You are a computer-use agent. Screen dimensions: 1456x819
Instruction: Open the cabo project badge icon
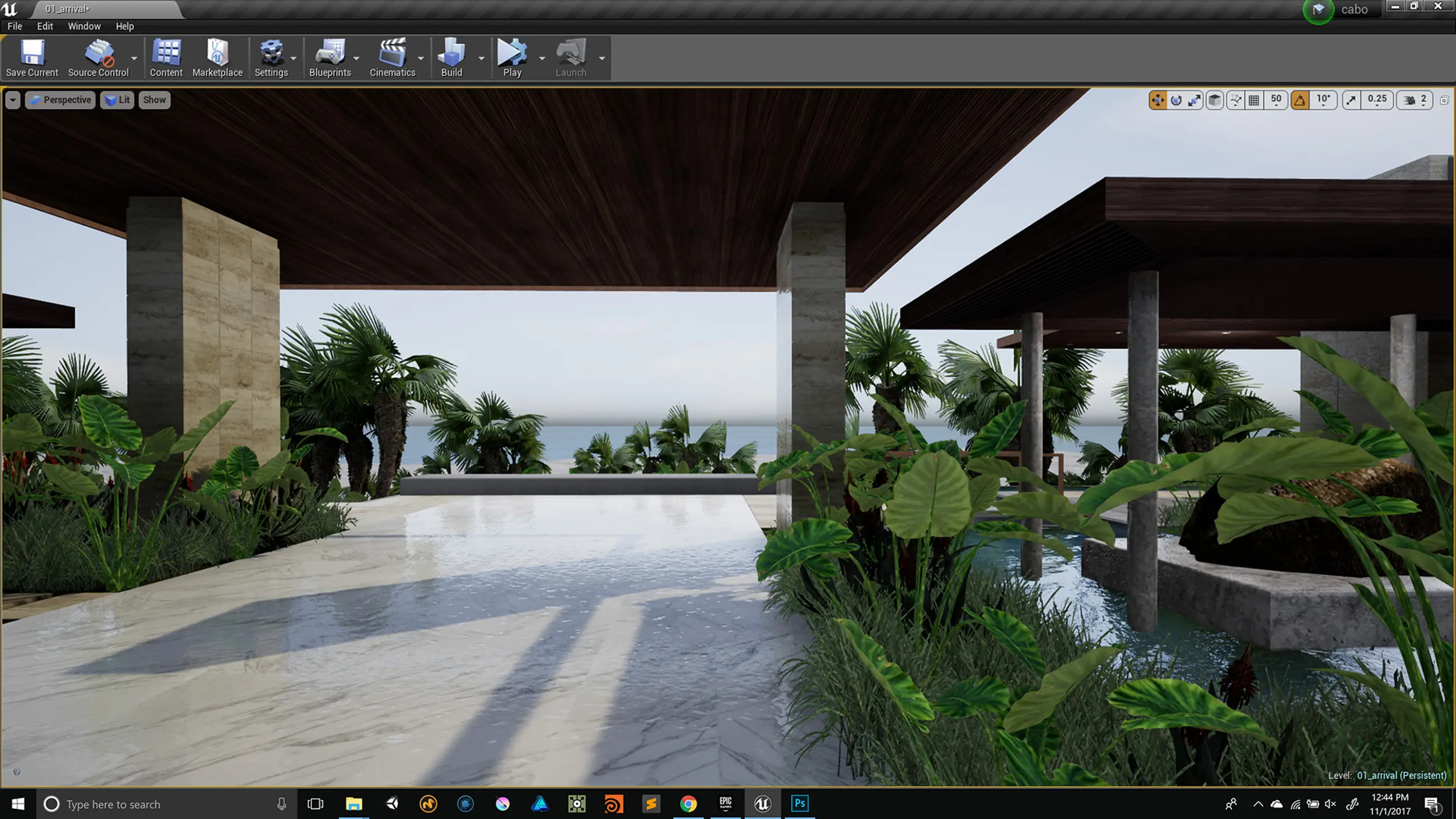1318,10
